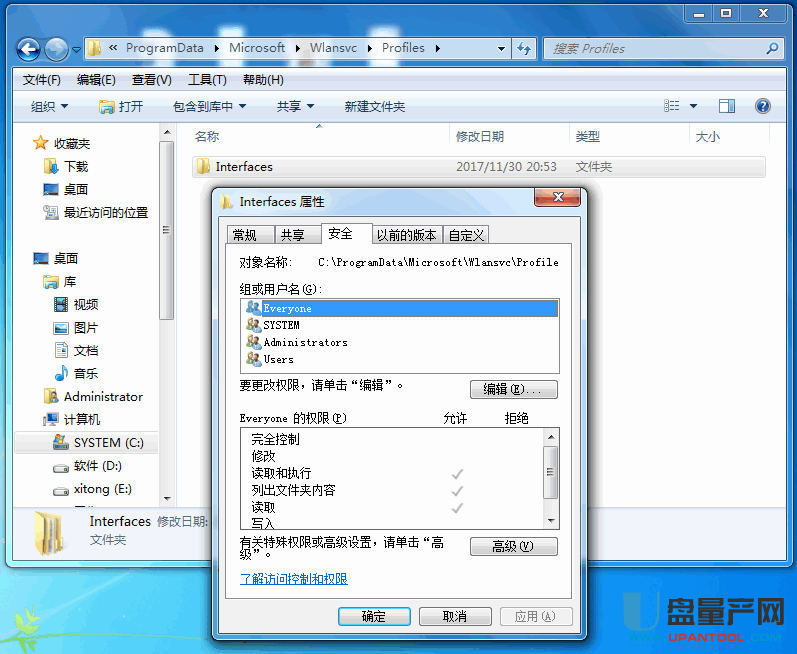Open the Help question mark icon
Viewport: 797px width, 654px height.
762,106
